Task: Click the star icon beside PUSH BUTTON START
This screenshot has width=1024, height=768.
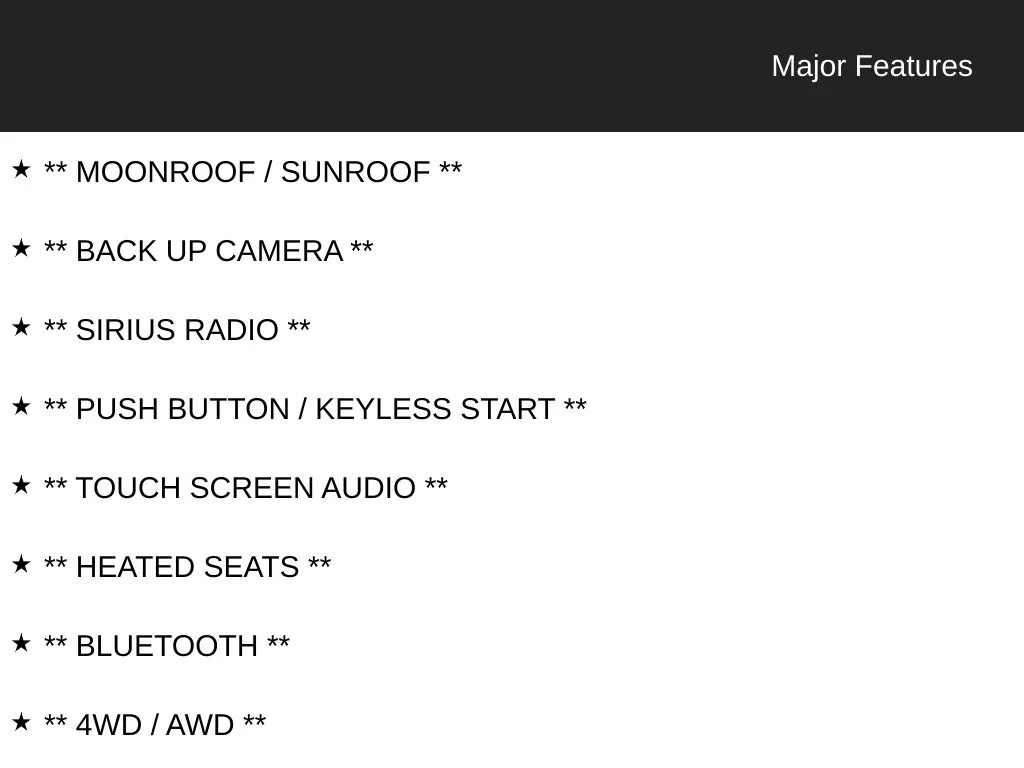Action: 21,406
